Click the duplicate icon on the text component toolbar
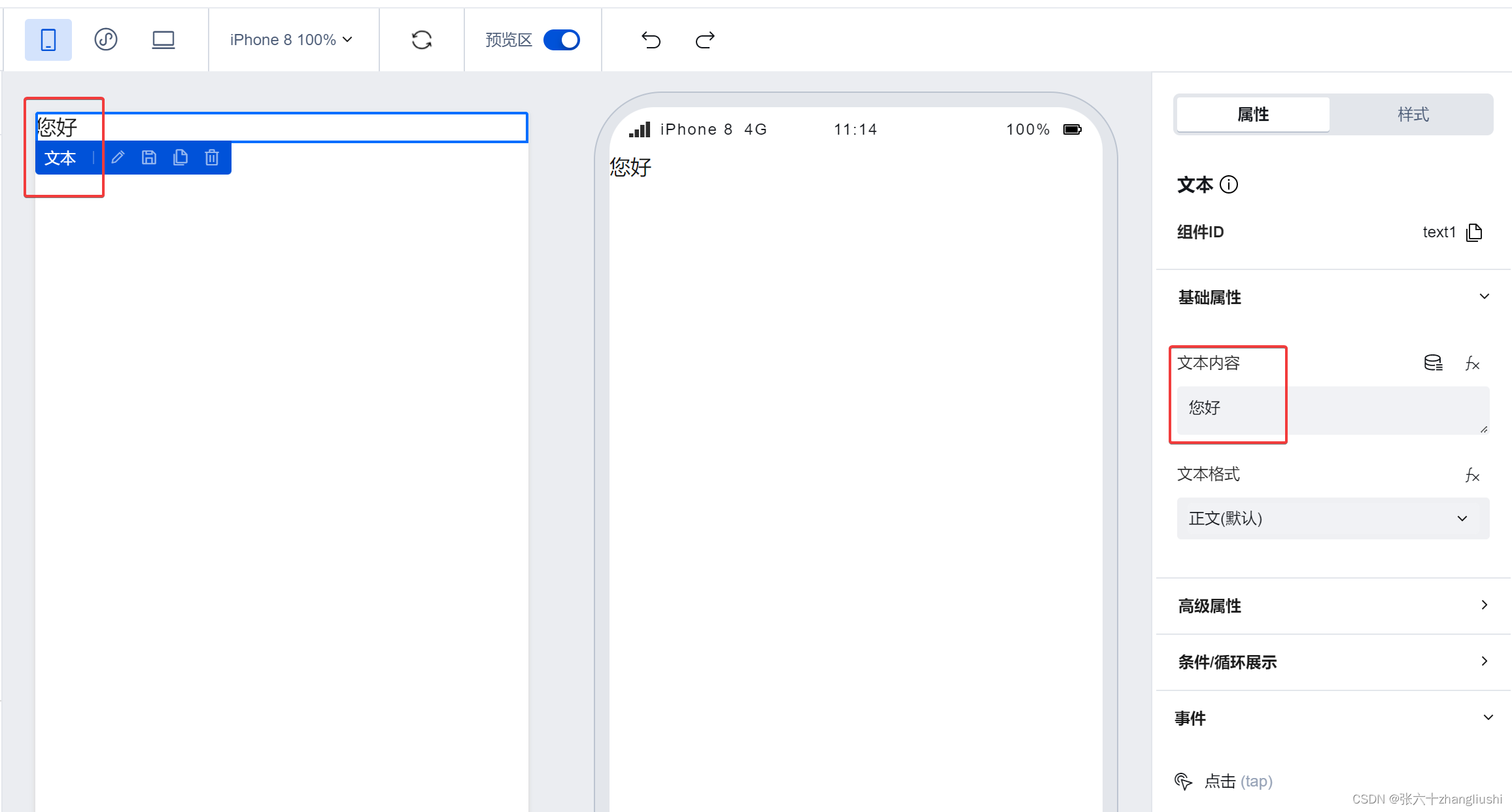The width and height of the screenshot is (1512, 812). 180,158
